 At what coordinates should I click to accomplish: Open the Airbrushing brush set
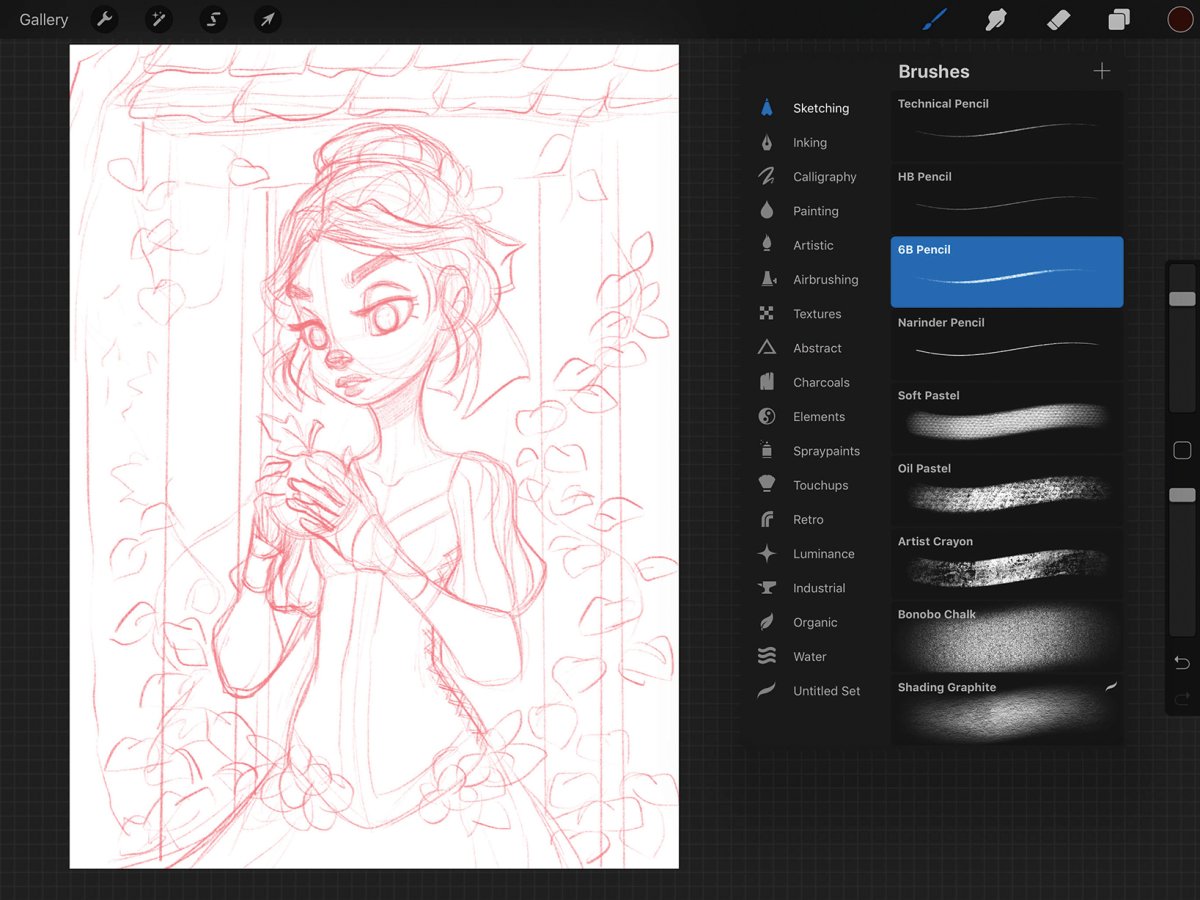(x=825, y=280)
